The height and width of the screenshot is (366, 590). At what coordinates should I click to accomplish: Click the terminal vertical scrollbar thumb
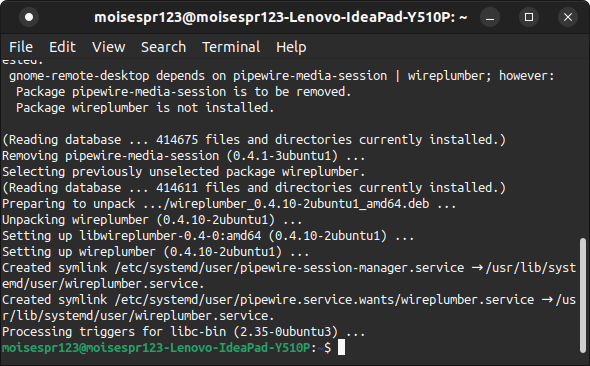tap(583, 295)
